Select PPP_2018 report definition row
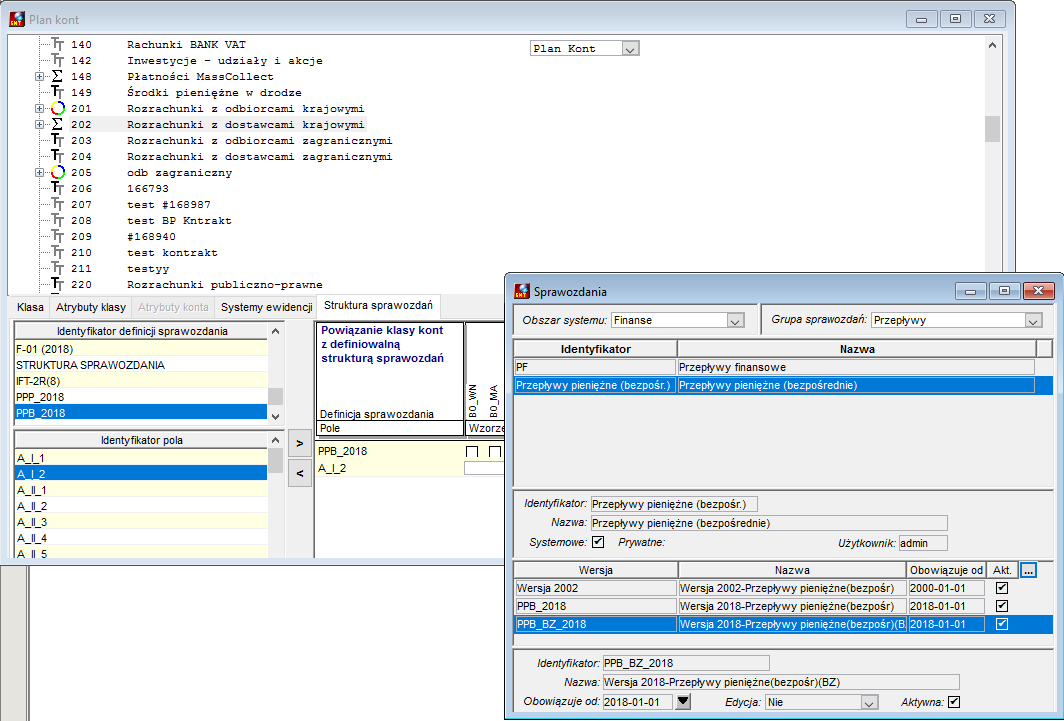Viewport: 1064px width, 721px height. (140, 397)
